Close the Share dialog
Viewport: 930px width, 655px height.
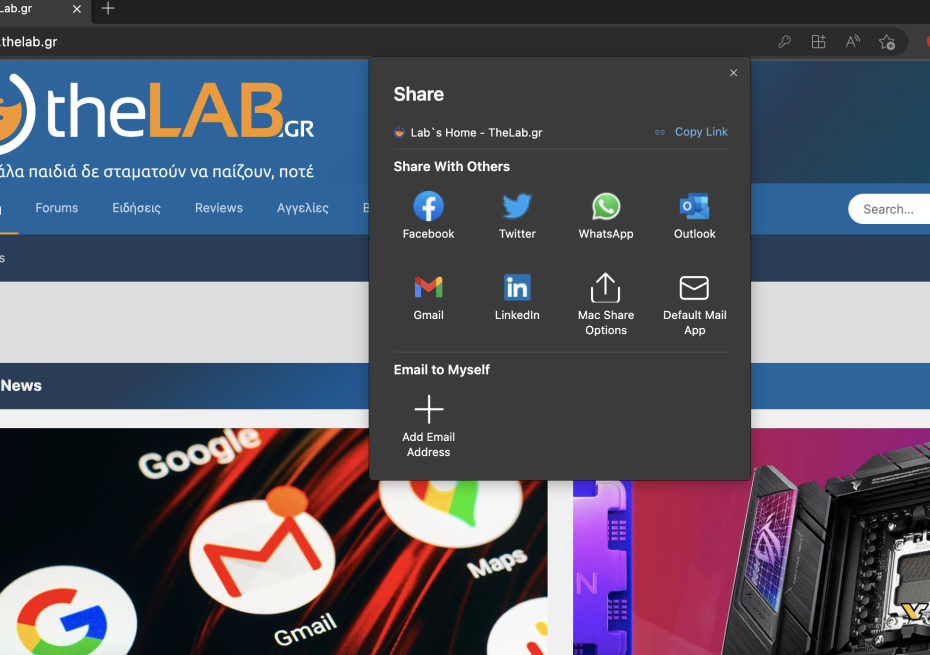click(x=733, y=73)
